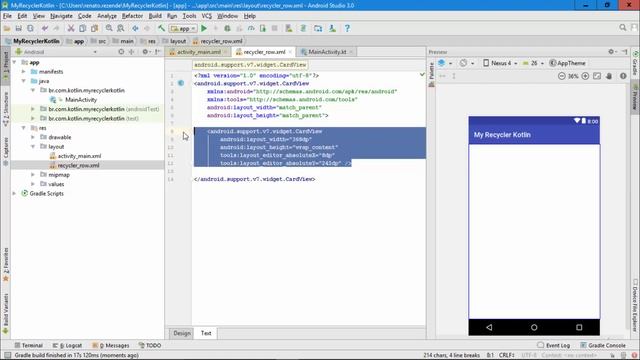Open the design surface layers dropdown
Image resolution: width=640 pixels, height=360 pixels.
tap(444, 63)
